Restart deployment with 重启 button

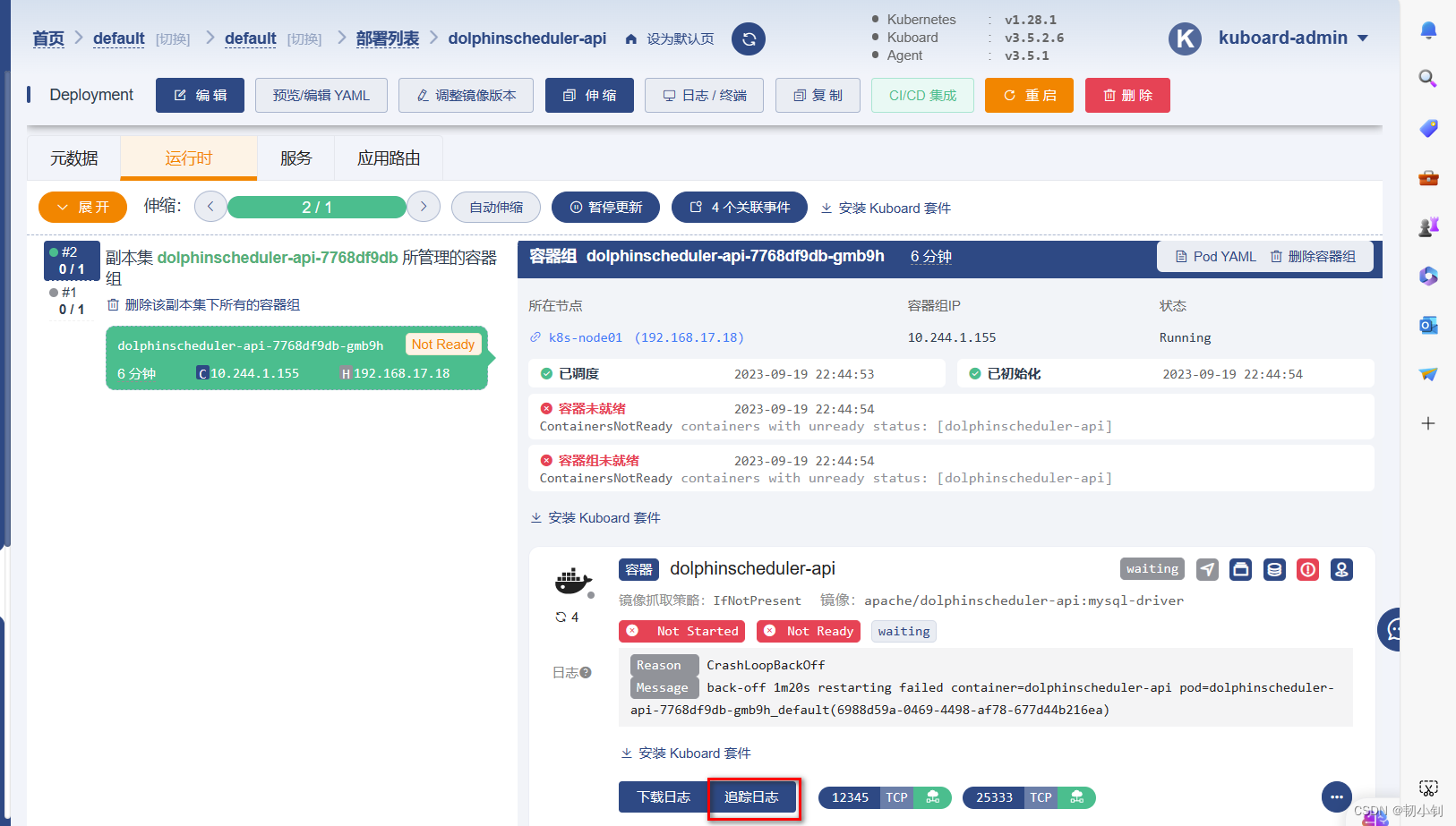tap(1029, 95)
